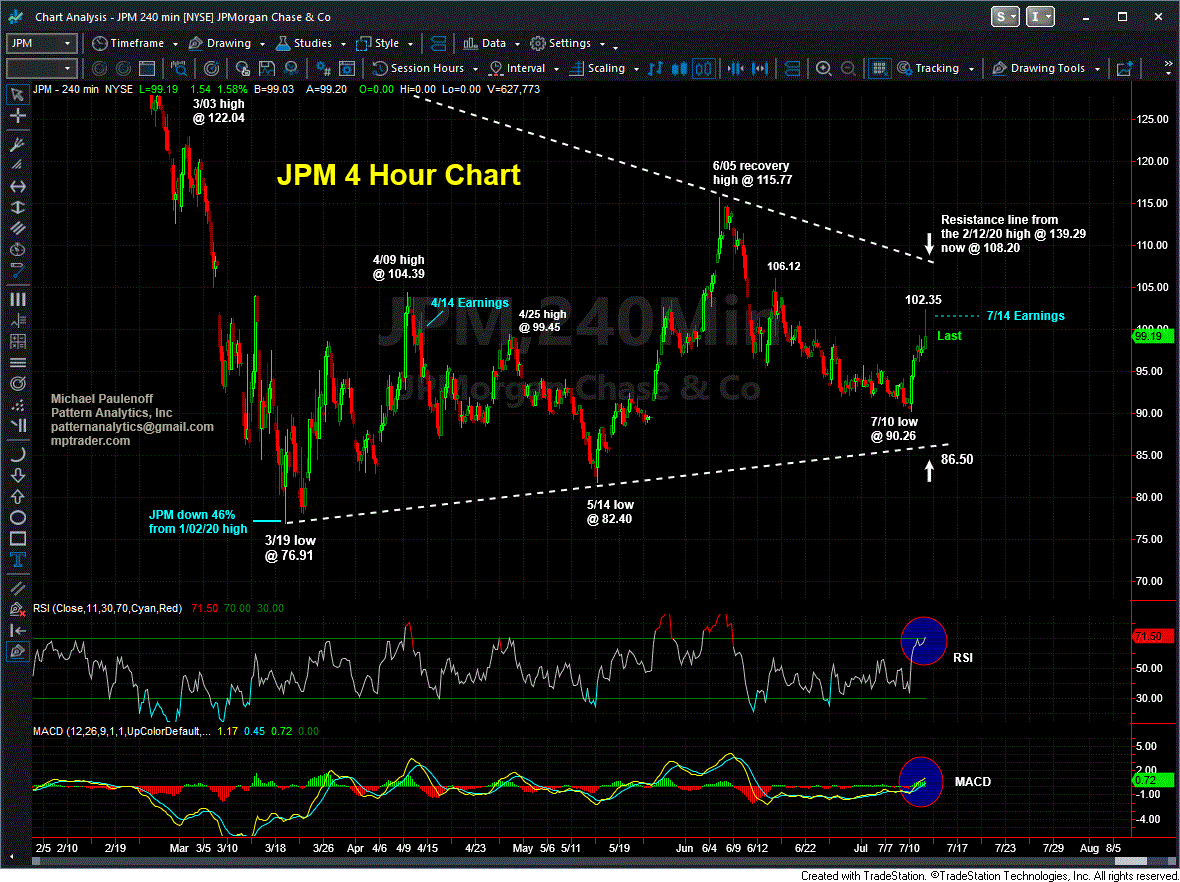Expand the Scaling dropdown

(x=637, y=69)
